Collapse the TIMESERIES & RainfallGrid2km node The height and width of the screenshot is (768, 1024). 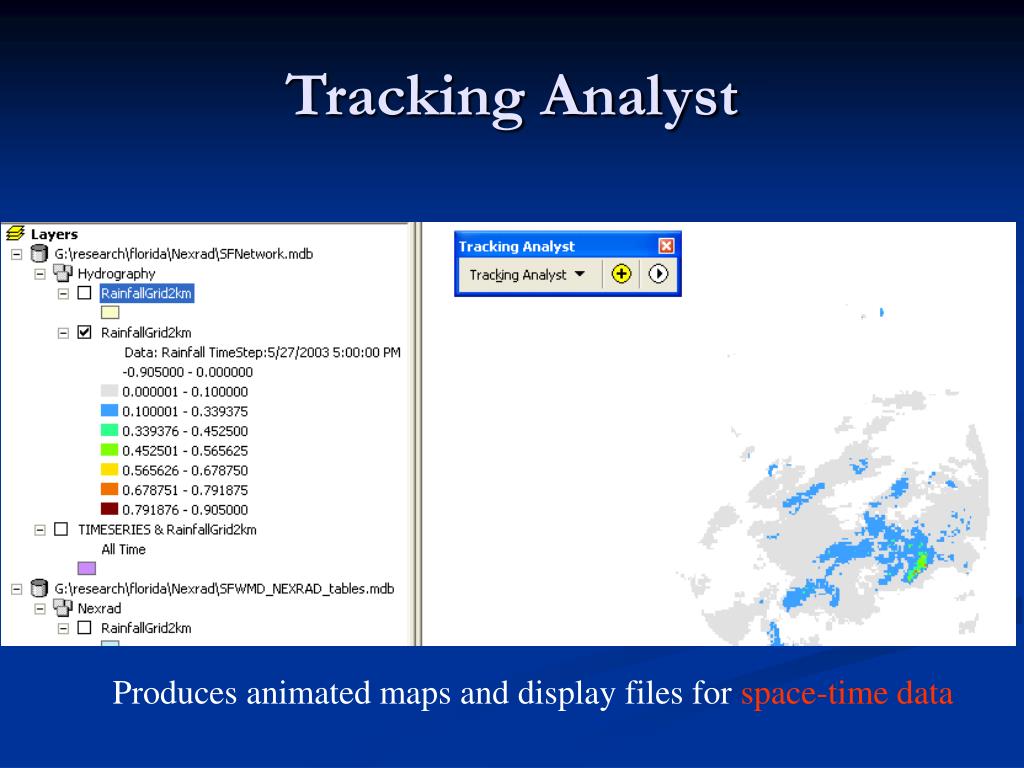(x=40, y=530)
